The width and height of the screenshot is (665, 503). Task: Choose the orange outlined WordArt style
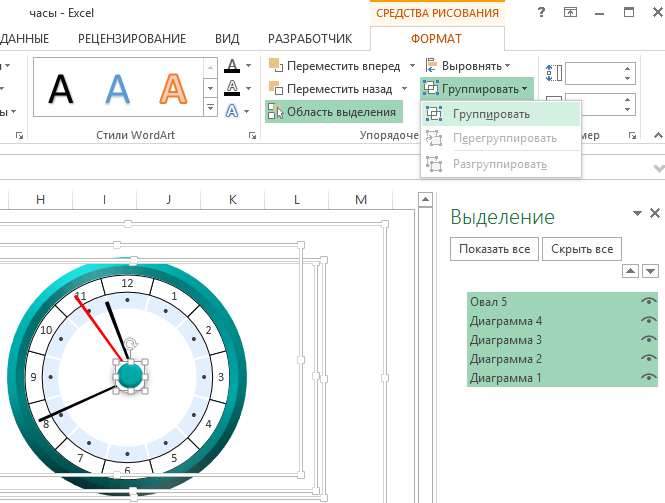point(176,90)
